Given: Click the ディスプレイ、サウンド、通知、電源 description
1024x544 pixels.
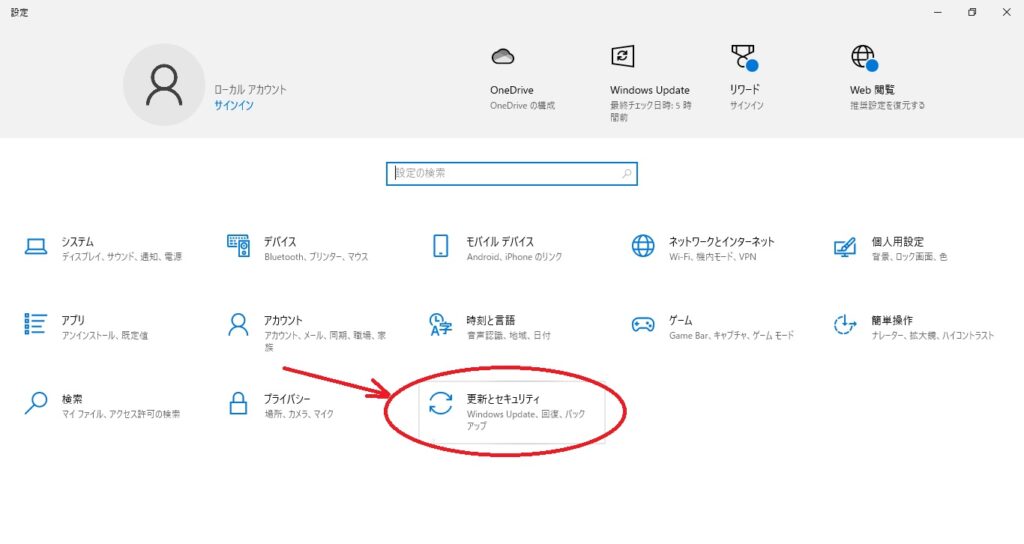Looking at the screenshot, I should [x=121, y=257].
